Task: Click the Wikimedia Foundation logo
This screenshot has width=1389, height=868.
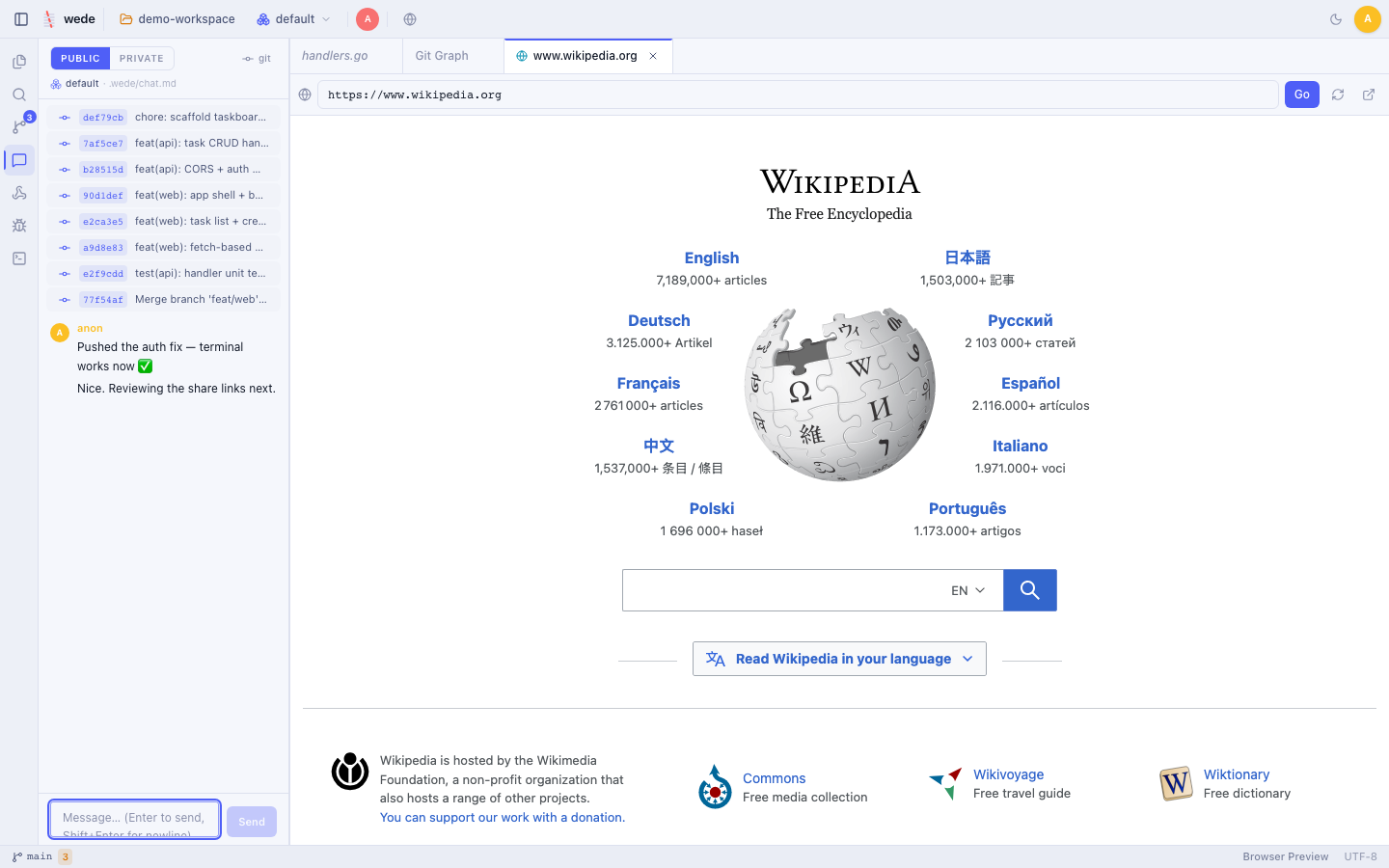Action: coord(350,772)
